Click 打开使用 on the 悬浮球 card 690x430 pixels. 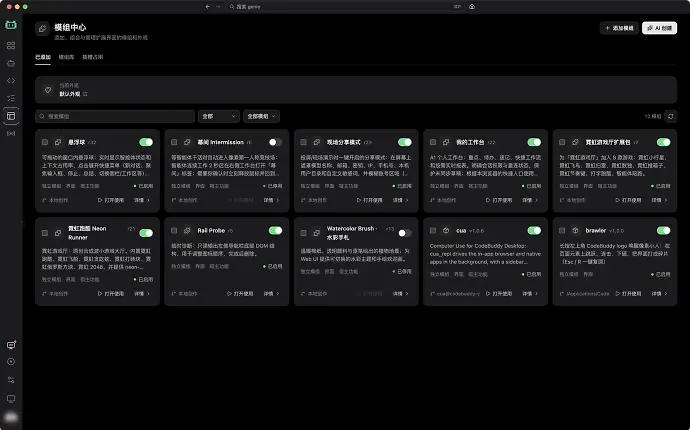(111, 200)
